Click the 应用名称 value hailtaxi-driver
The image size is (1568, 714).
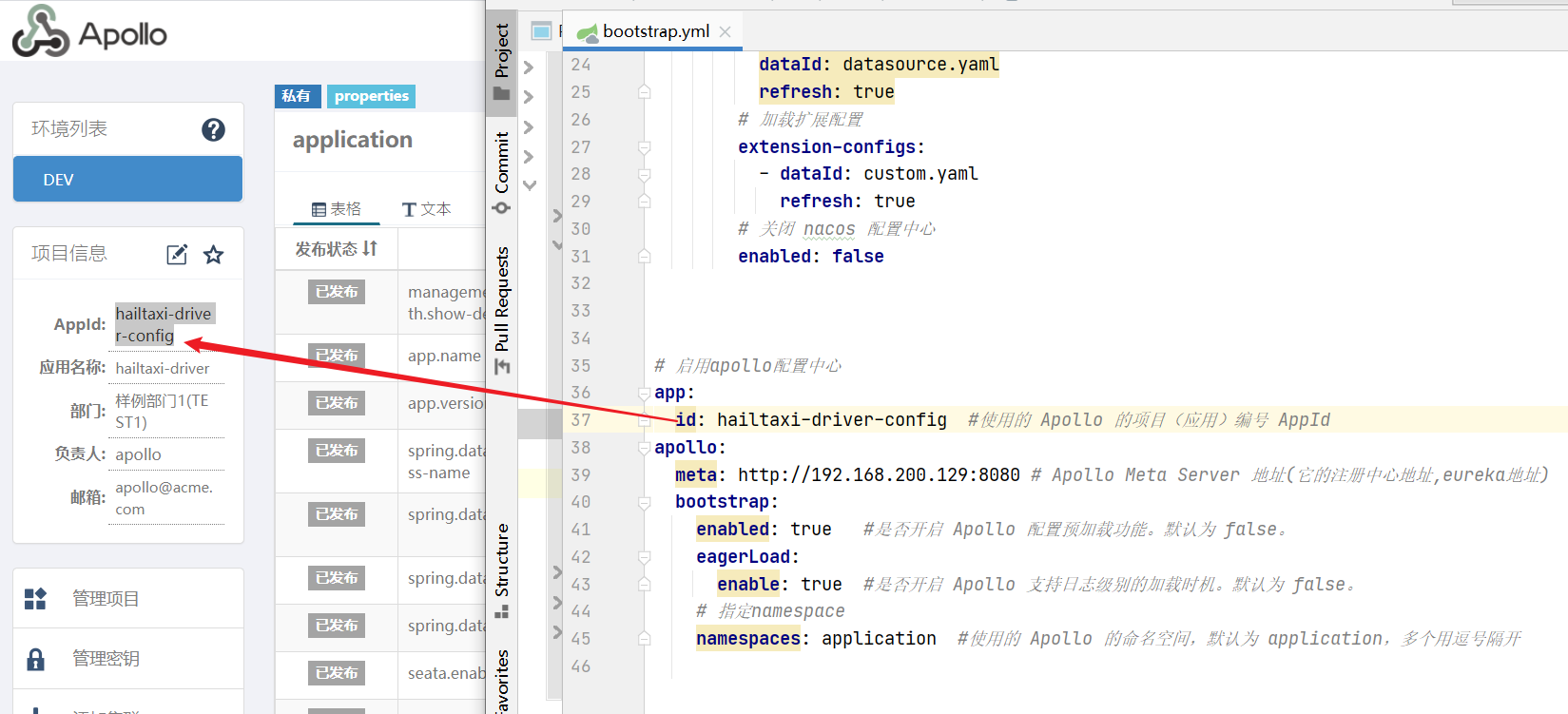163,368
